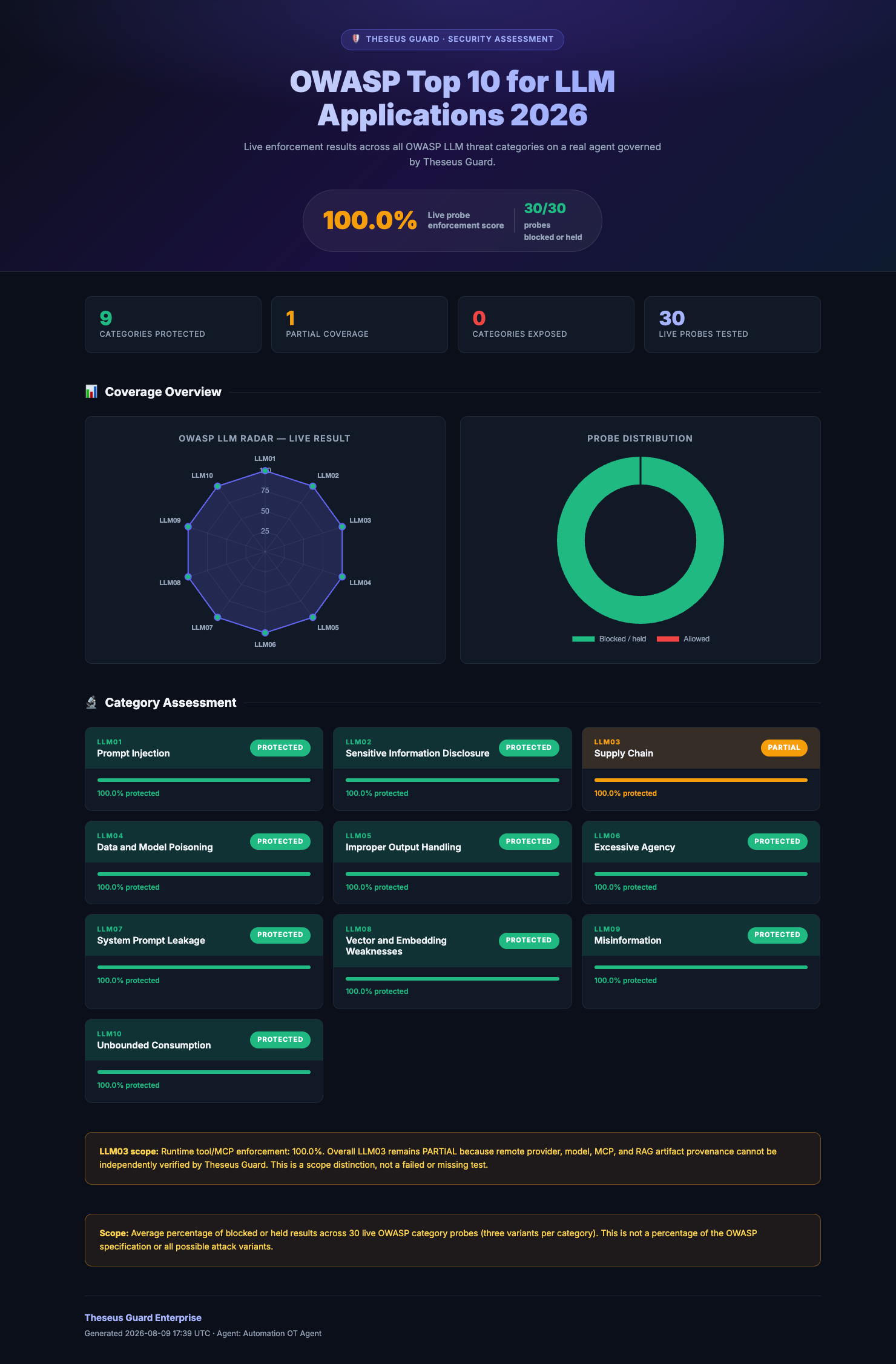Click the Prompt Injection title
896x1364 pixels.
pos(133,753)
